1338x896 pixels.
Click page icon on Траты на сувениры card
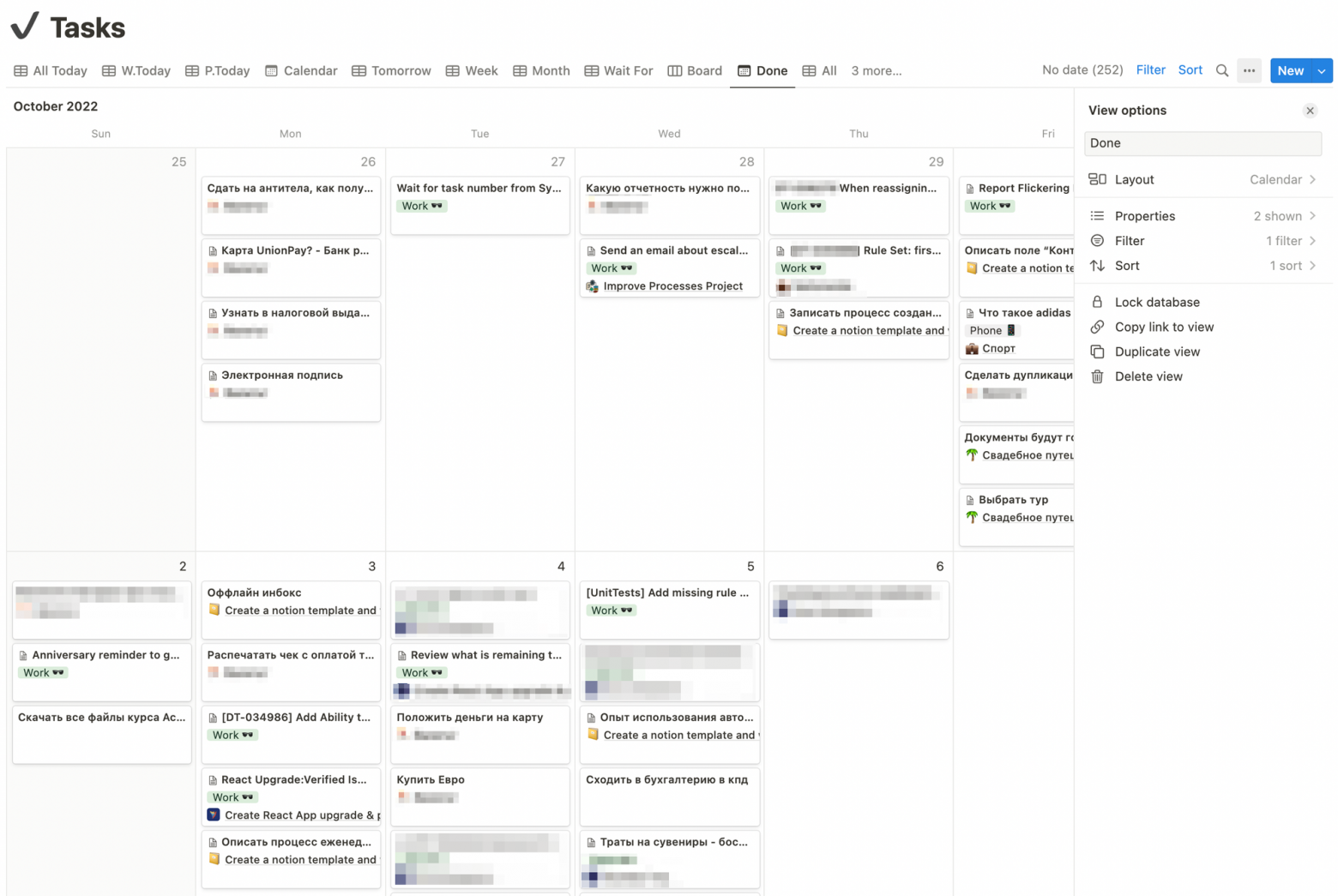click(x=591, y=843)
